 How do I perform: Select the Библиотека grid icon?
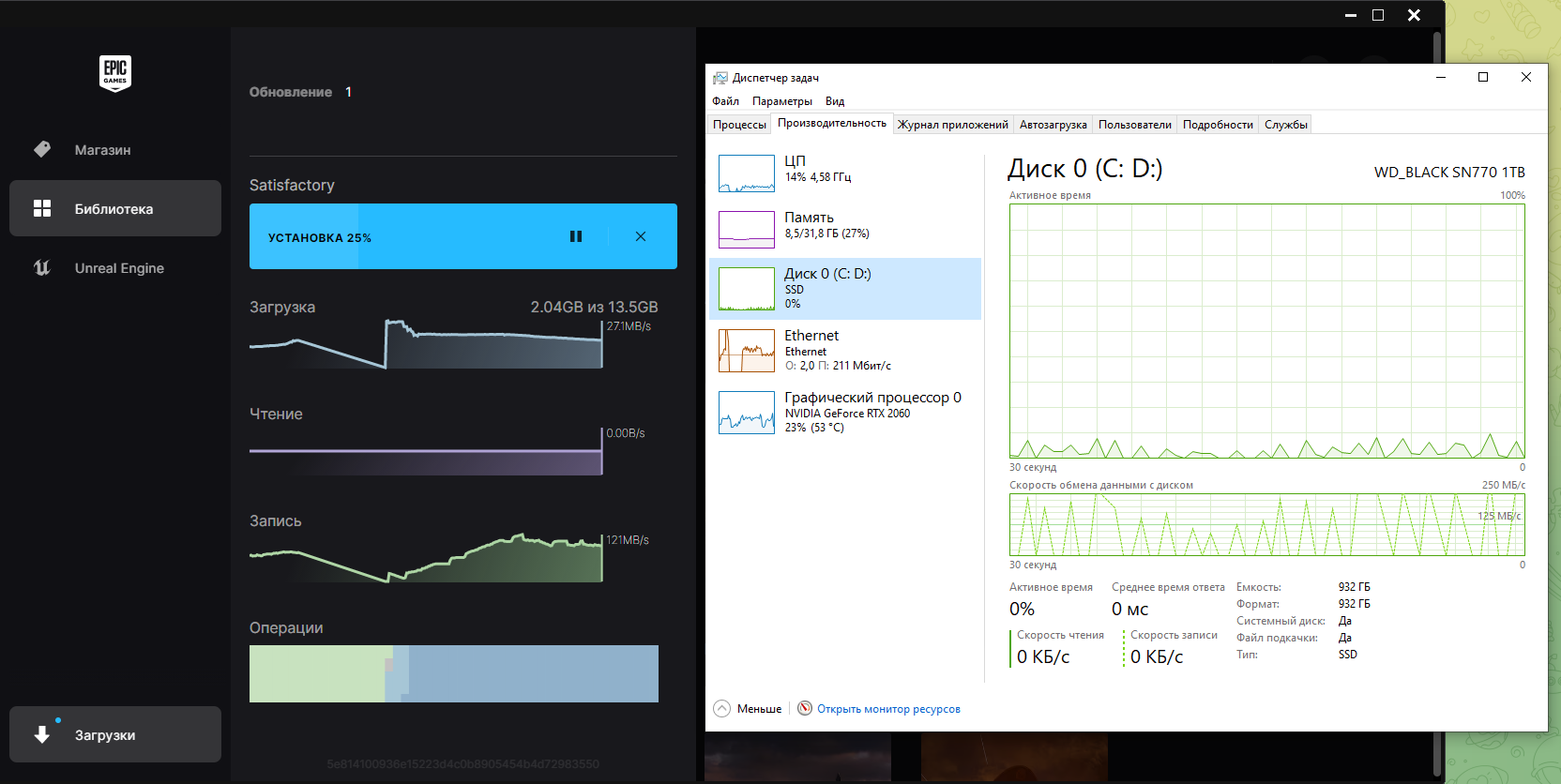pos(42,208)
